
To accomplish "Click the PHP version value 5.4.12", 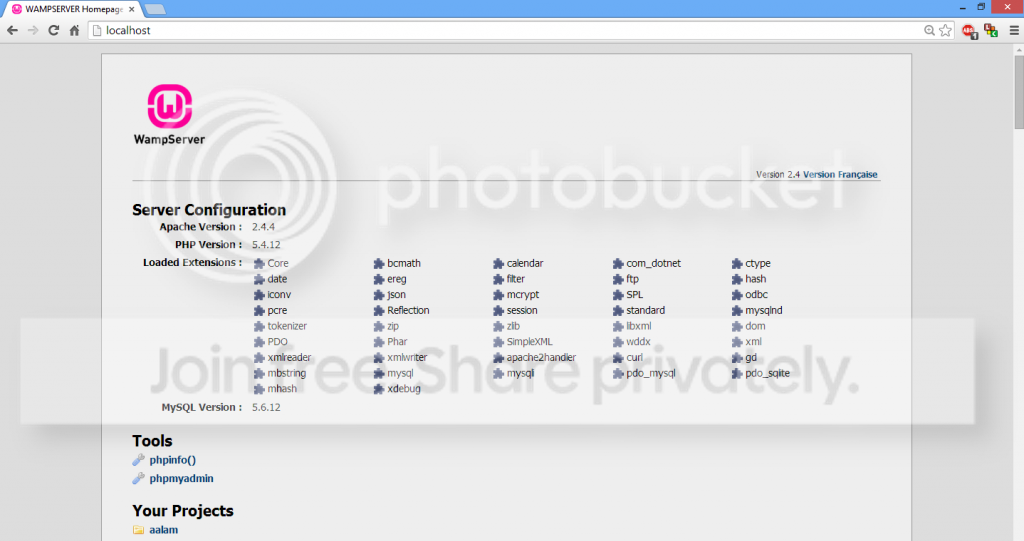I will pos(266,244).
